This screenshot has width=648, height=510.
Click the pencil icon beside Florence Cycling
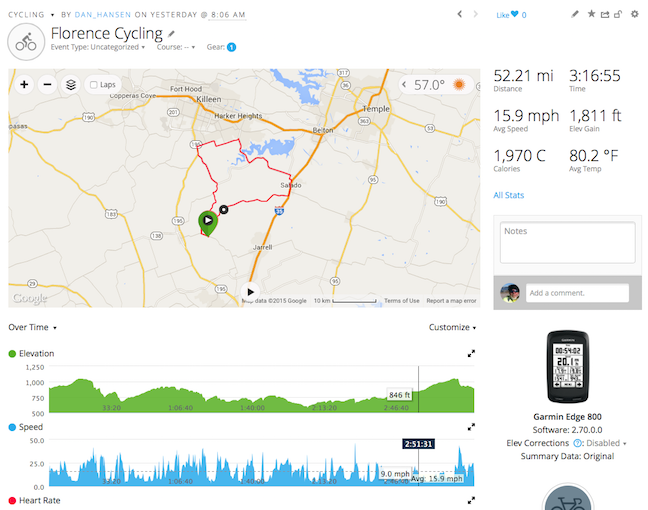click(x=171, y=34)
